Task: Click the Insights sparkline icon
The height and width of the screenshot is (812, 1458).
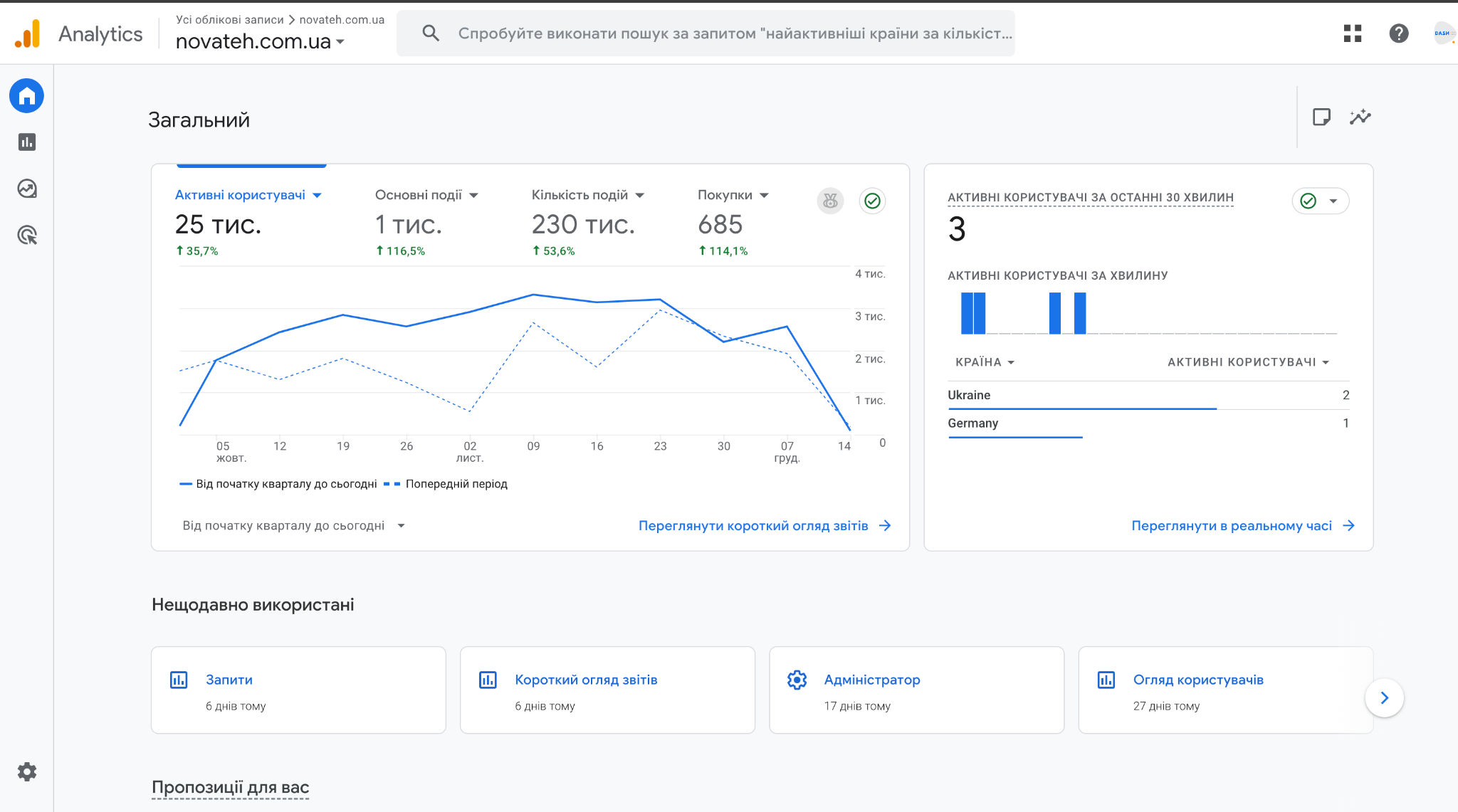Action: pos(1360,117)
